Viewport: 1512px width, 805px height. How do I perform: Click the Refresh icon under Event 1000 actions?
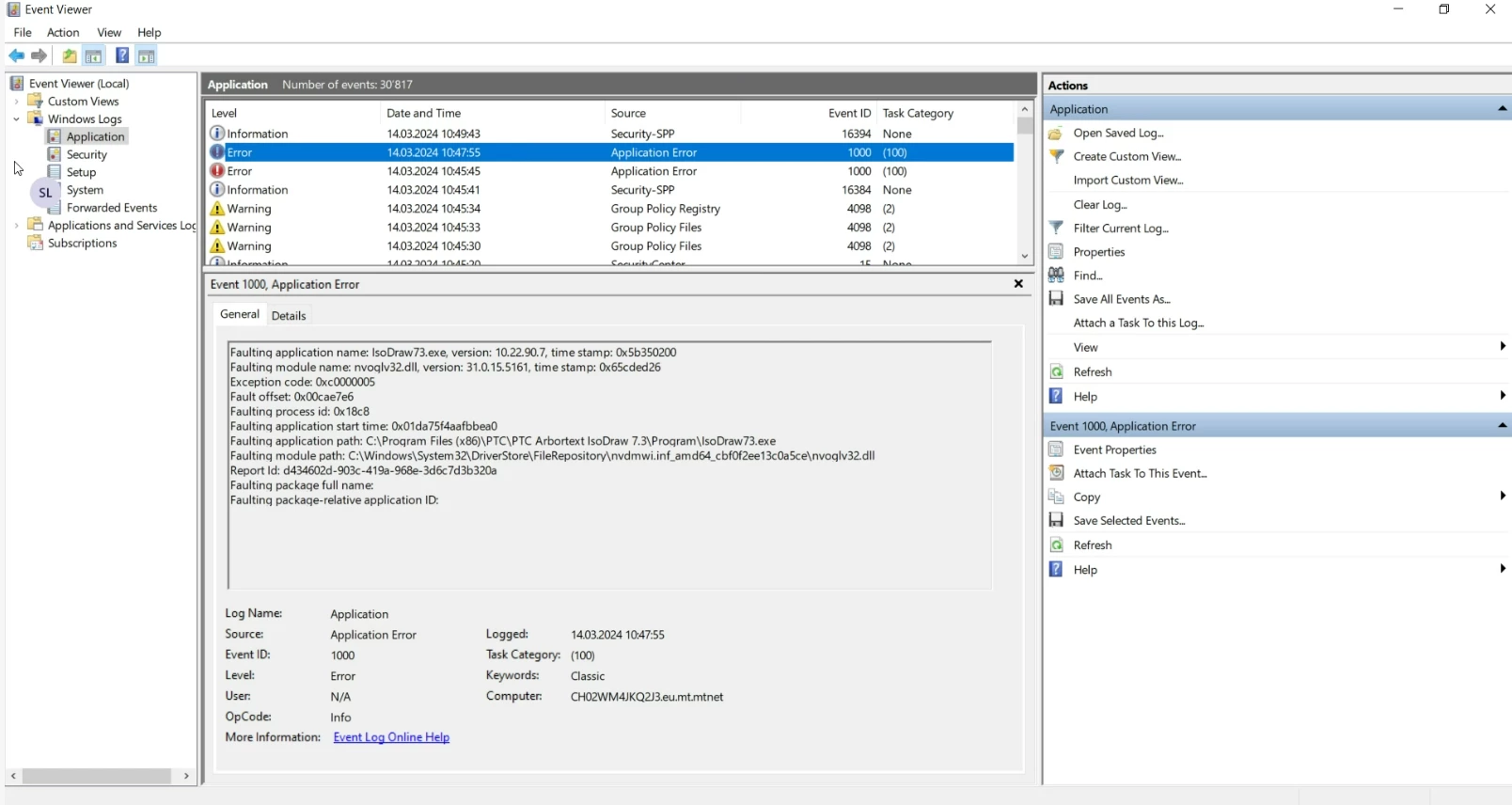coord(1056,545)
